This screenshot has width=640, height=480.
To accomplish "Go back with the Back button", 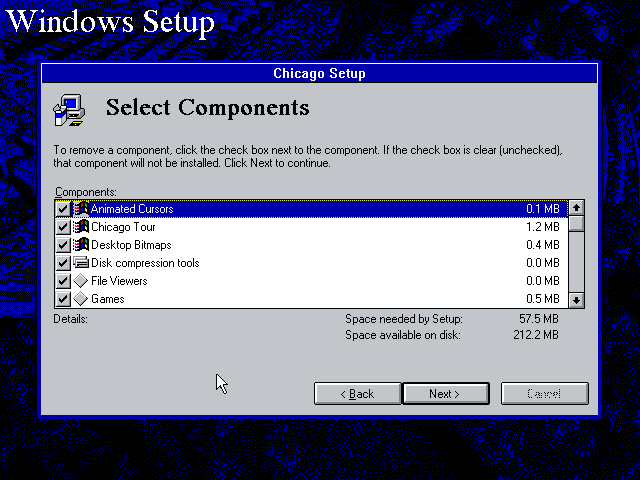I will click(x=358, y=393).
